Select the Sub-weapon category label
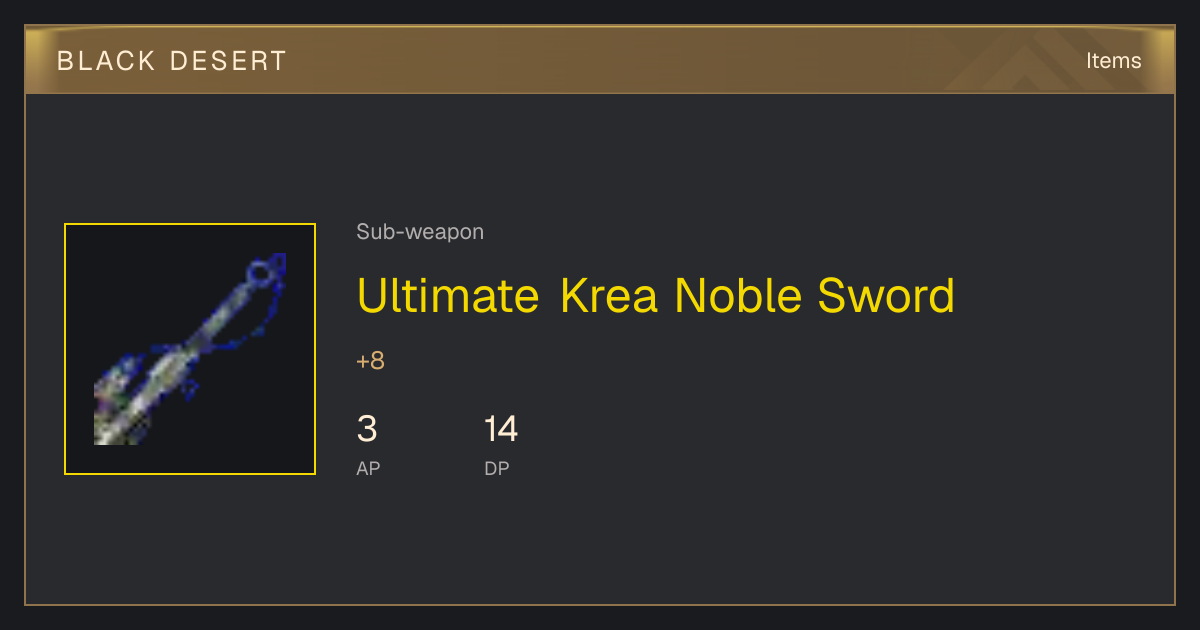The height and width of the screenshot is (630, 1200). (x=420, y=232)
